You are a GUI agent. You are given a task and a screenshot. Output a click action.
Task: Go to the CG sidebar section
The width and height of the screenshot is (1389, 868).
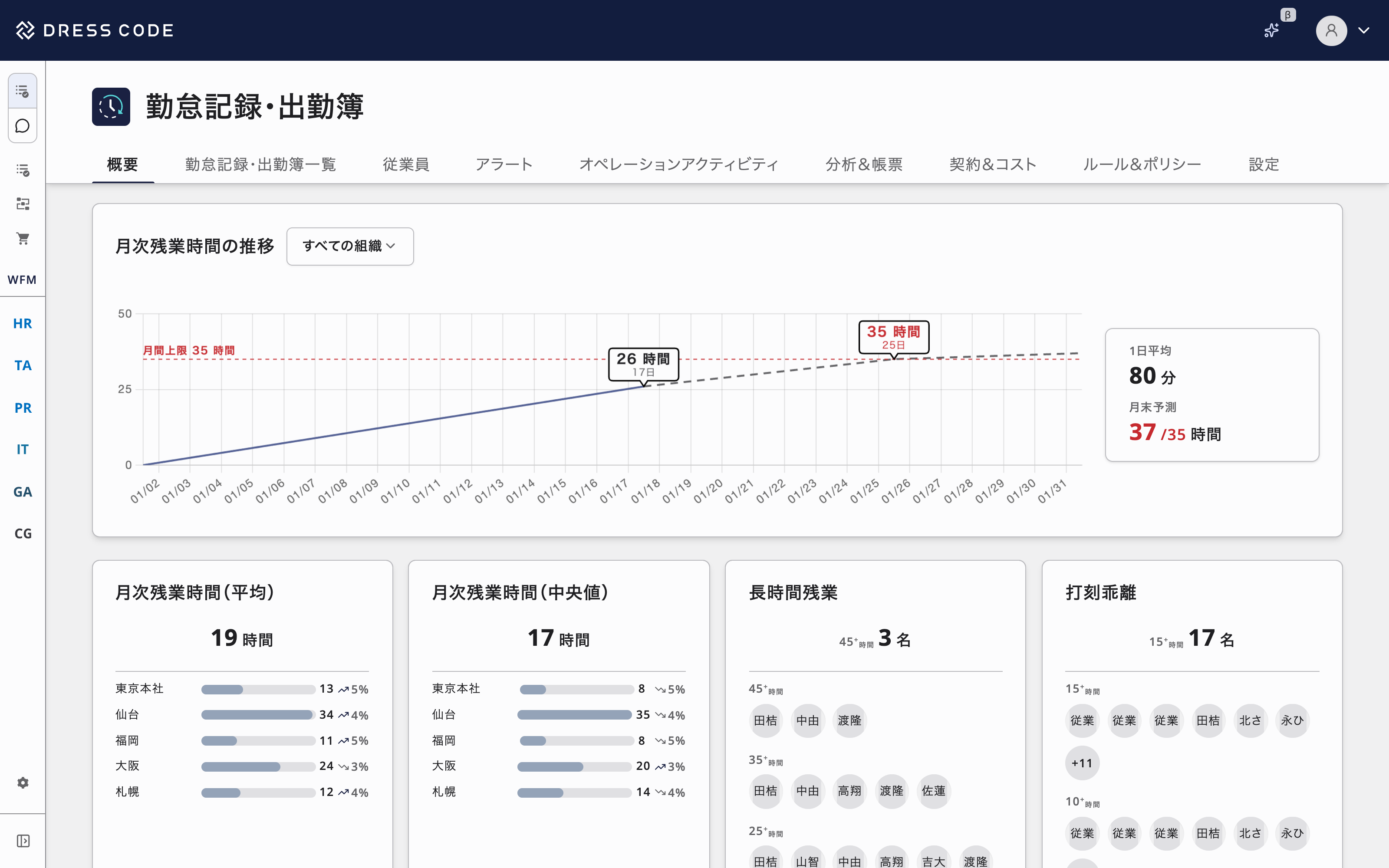(x=23, y=534)
